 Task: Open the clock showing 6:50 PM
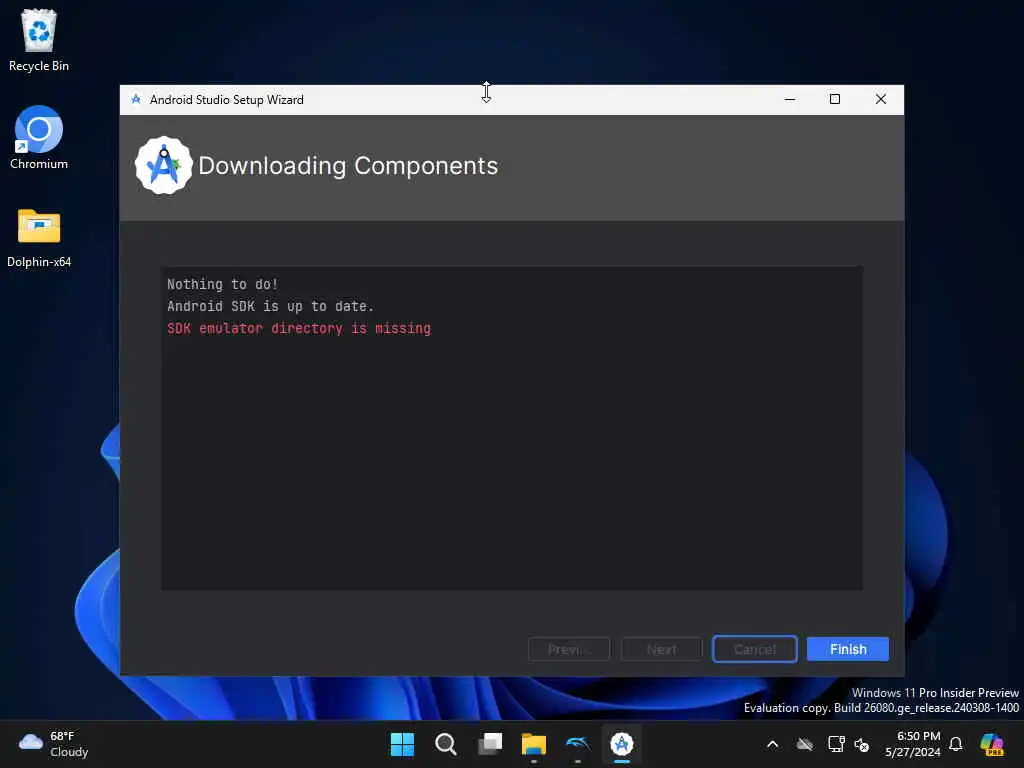[x=912, y=744]
